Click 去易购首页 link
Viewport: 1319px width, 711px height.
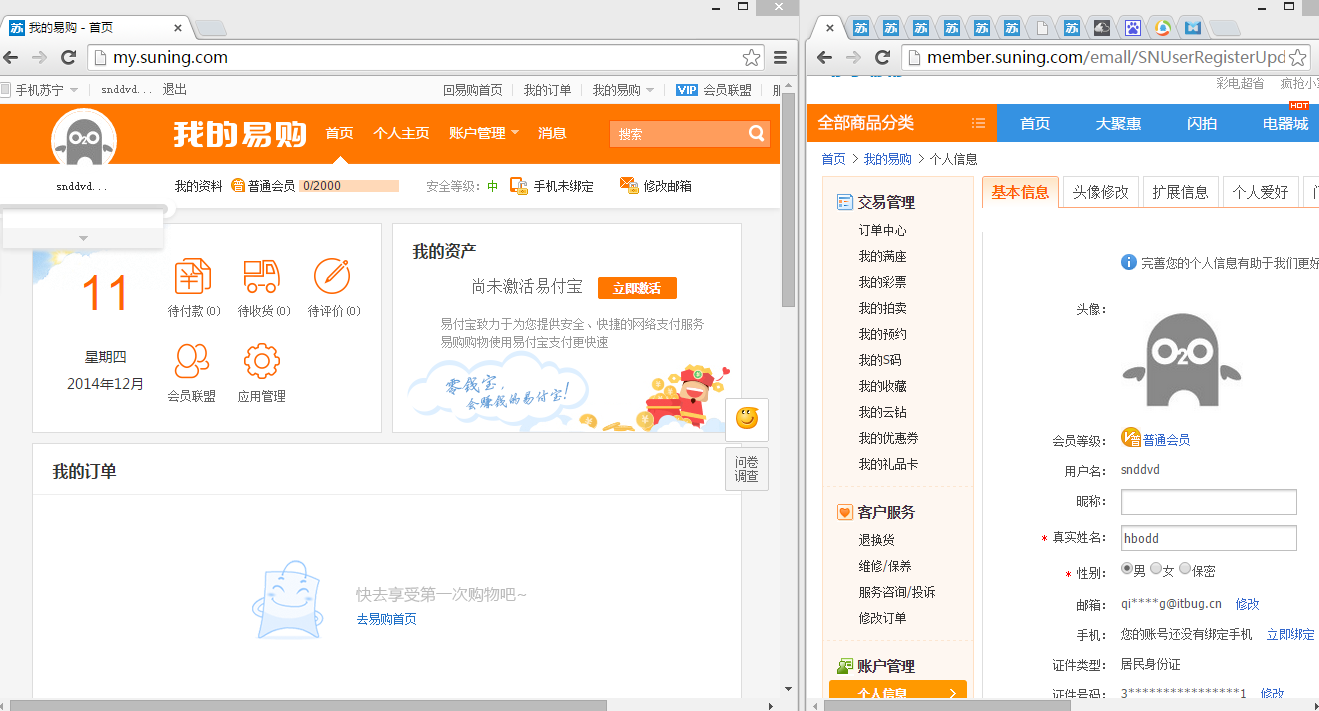(x=386, y=619)
